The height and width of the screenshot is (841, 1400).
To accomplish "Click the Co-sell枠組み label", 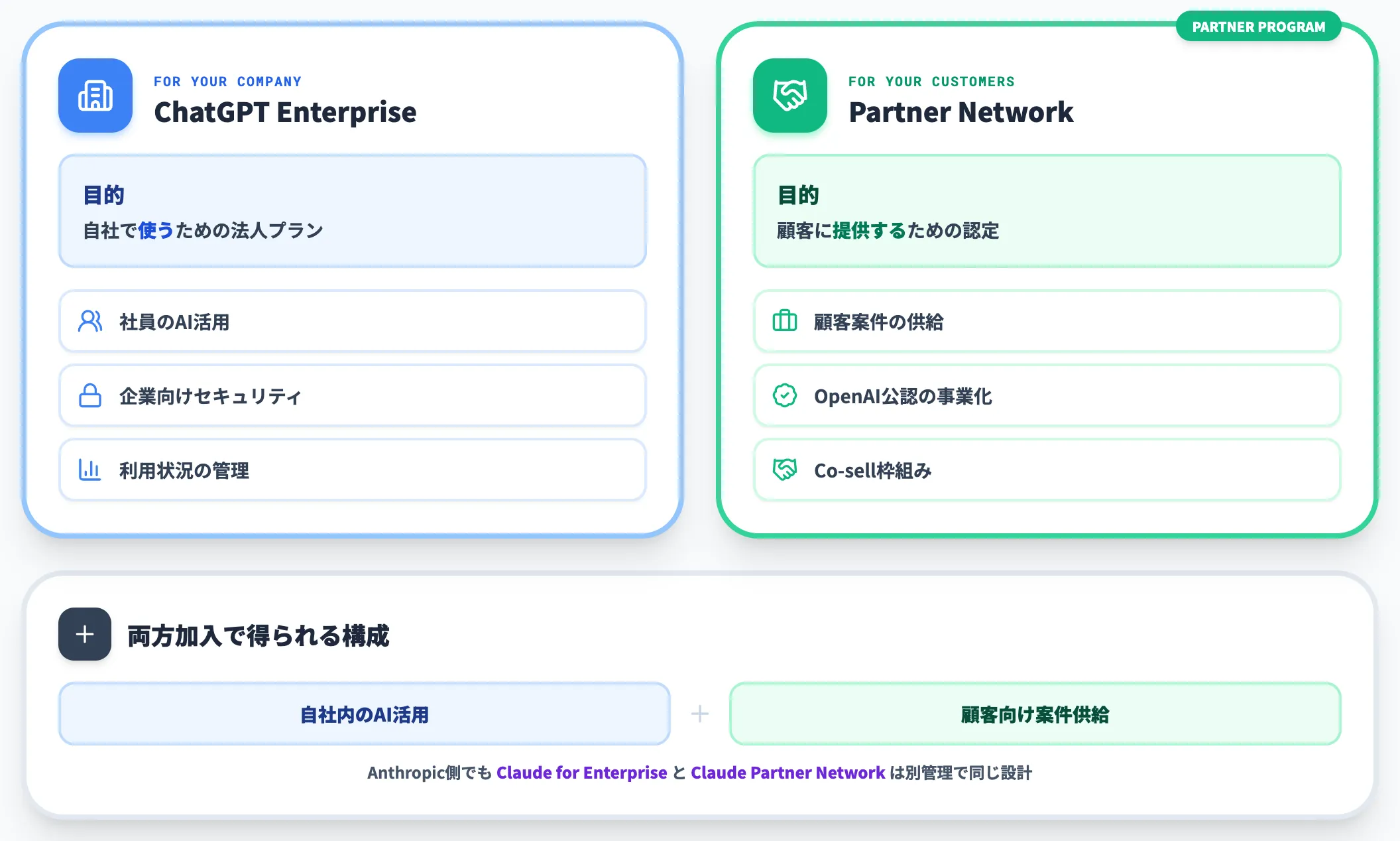I will click(873, 471).
